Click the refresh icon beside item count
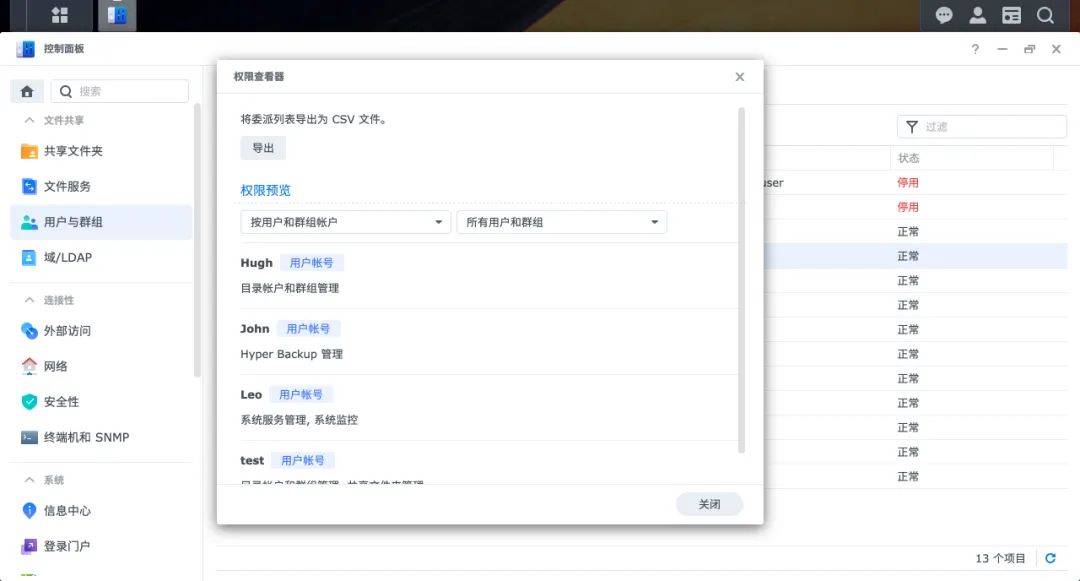 pyautogui.click(x=1050, y=558)
